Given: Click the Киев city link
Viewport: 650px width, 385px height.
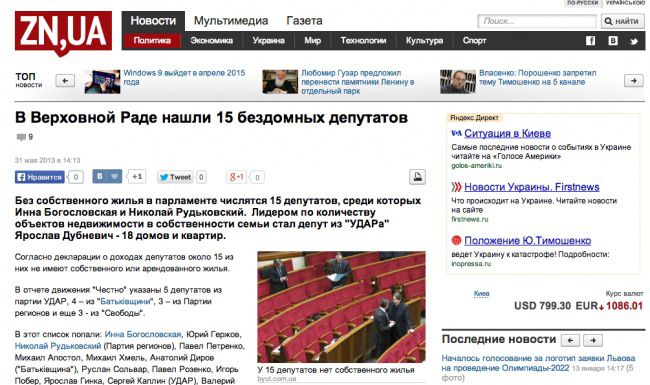Looking at the screenshot, I should 481,294.
